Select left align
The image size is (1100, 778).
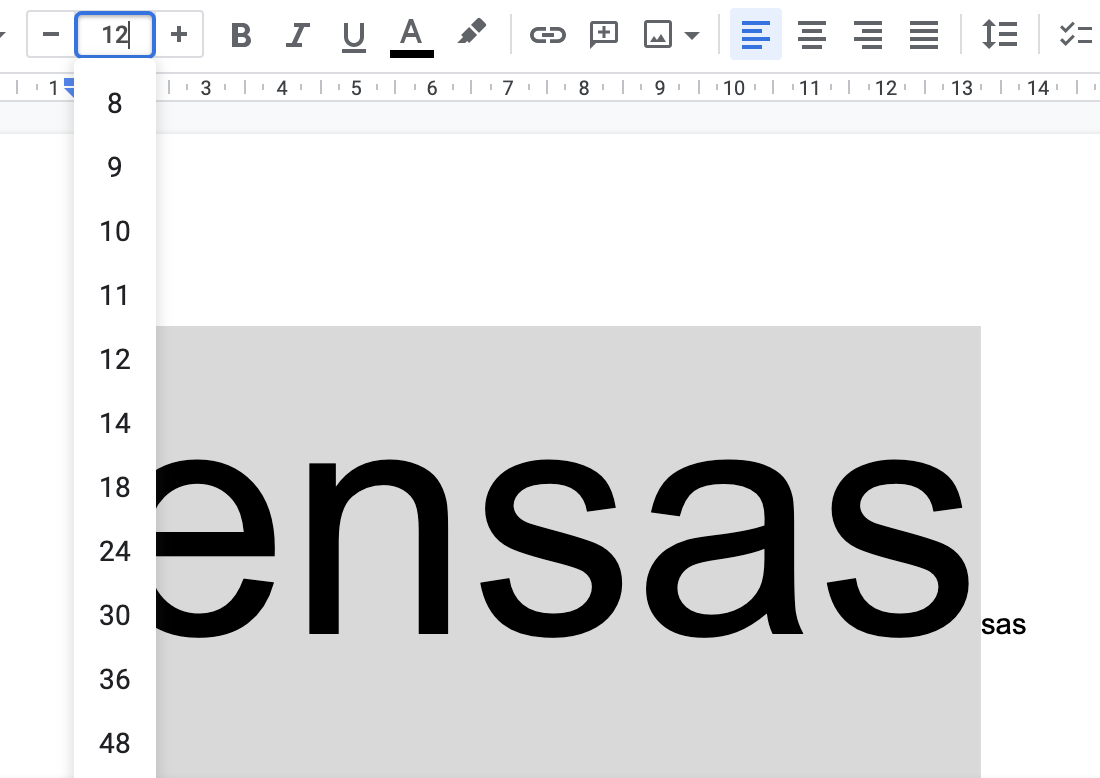coord(756,34)
